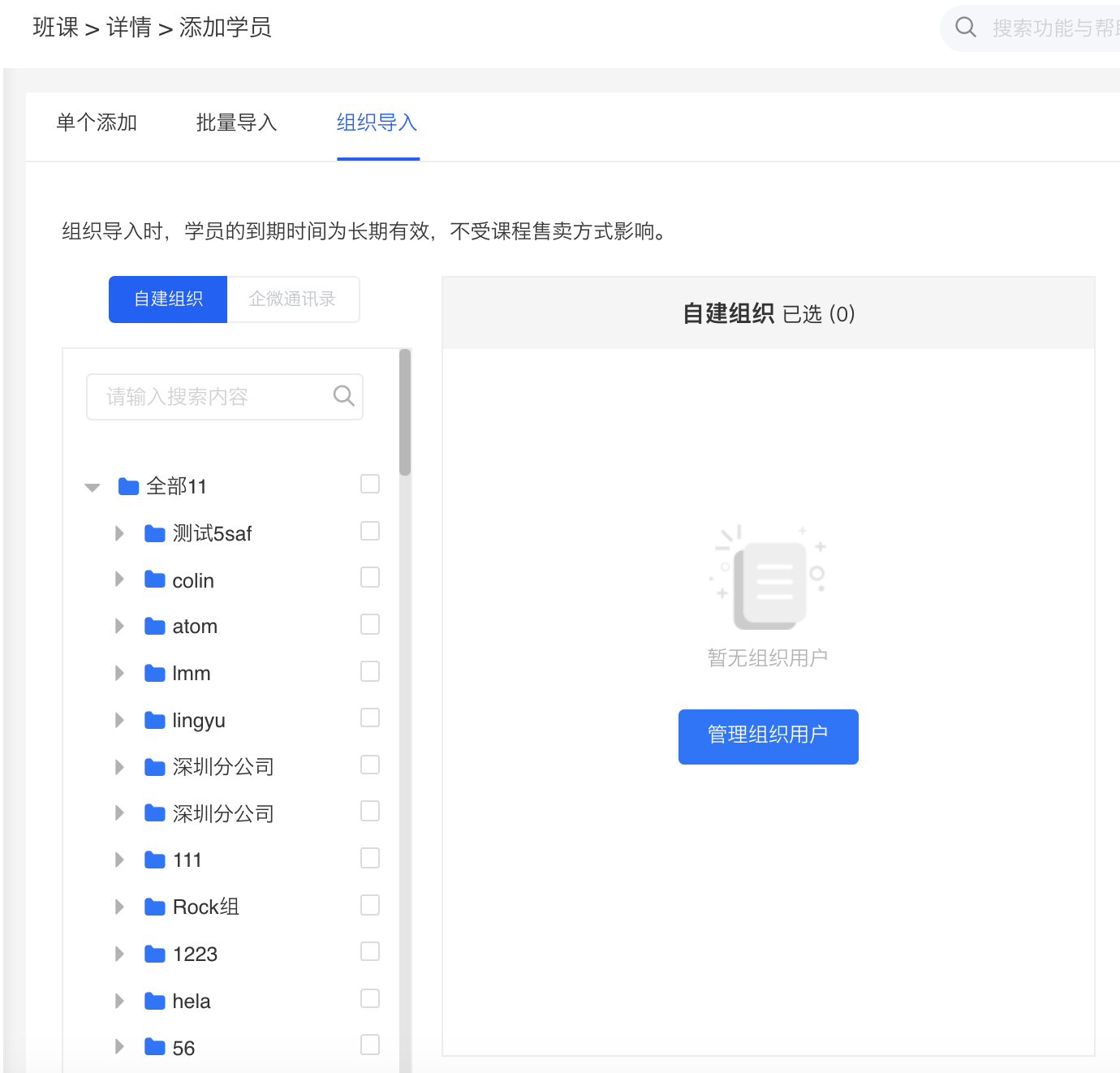Click the organization tree scrollbar thumb

tap(405, 412)
